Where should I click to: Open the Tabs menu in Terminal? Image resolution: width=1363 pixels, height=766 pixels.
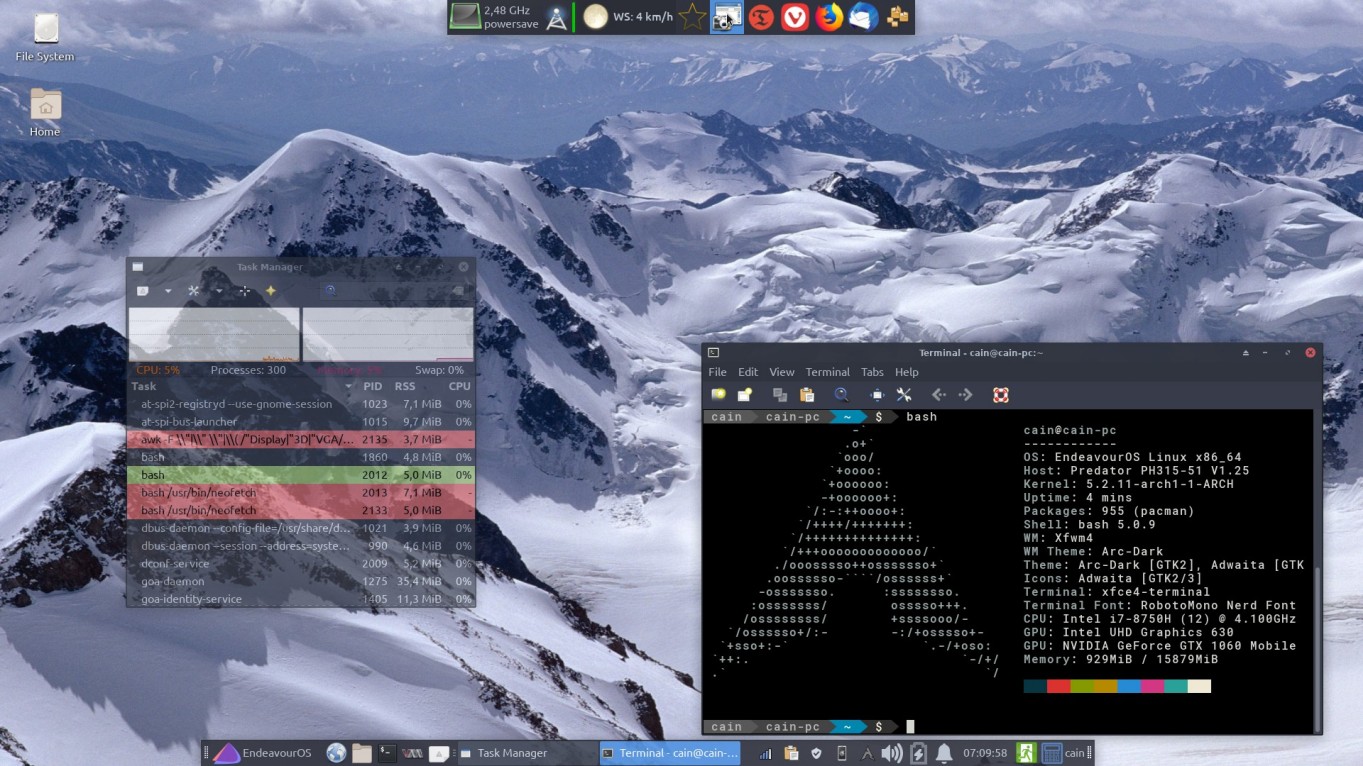(x=872, y=372)
